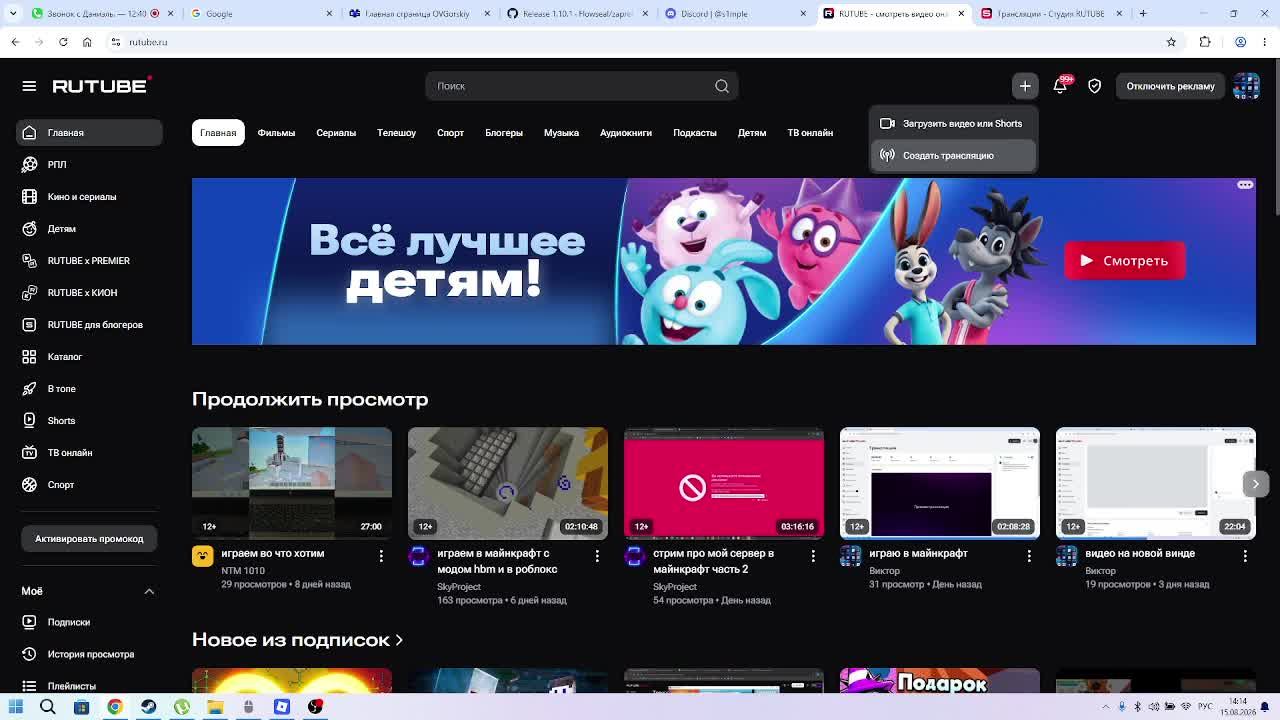
Task: Switch to Аудиокниги category tab
Action: [626, 133]
